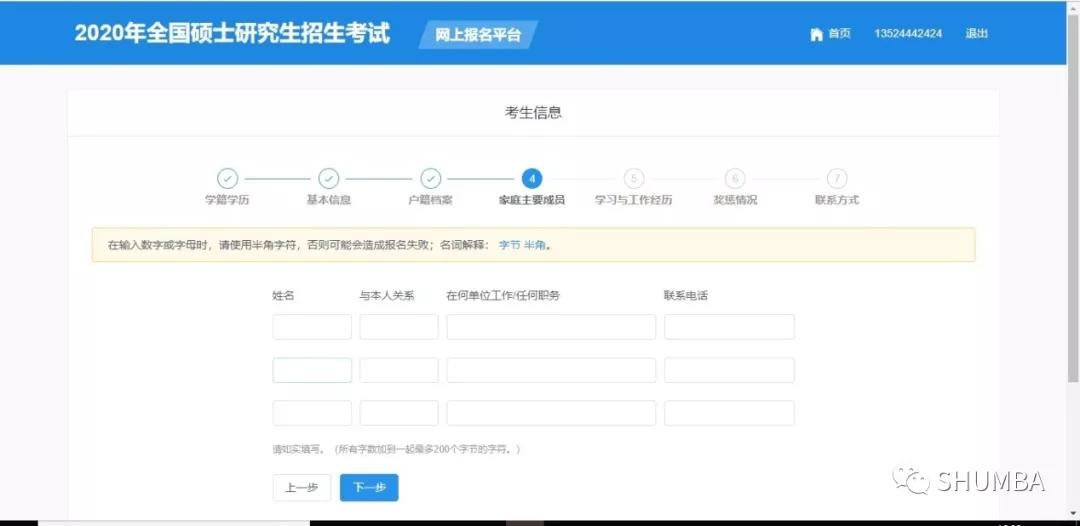Click the 下一步 next step button

[369, 487]
